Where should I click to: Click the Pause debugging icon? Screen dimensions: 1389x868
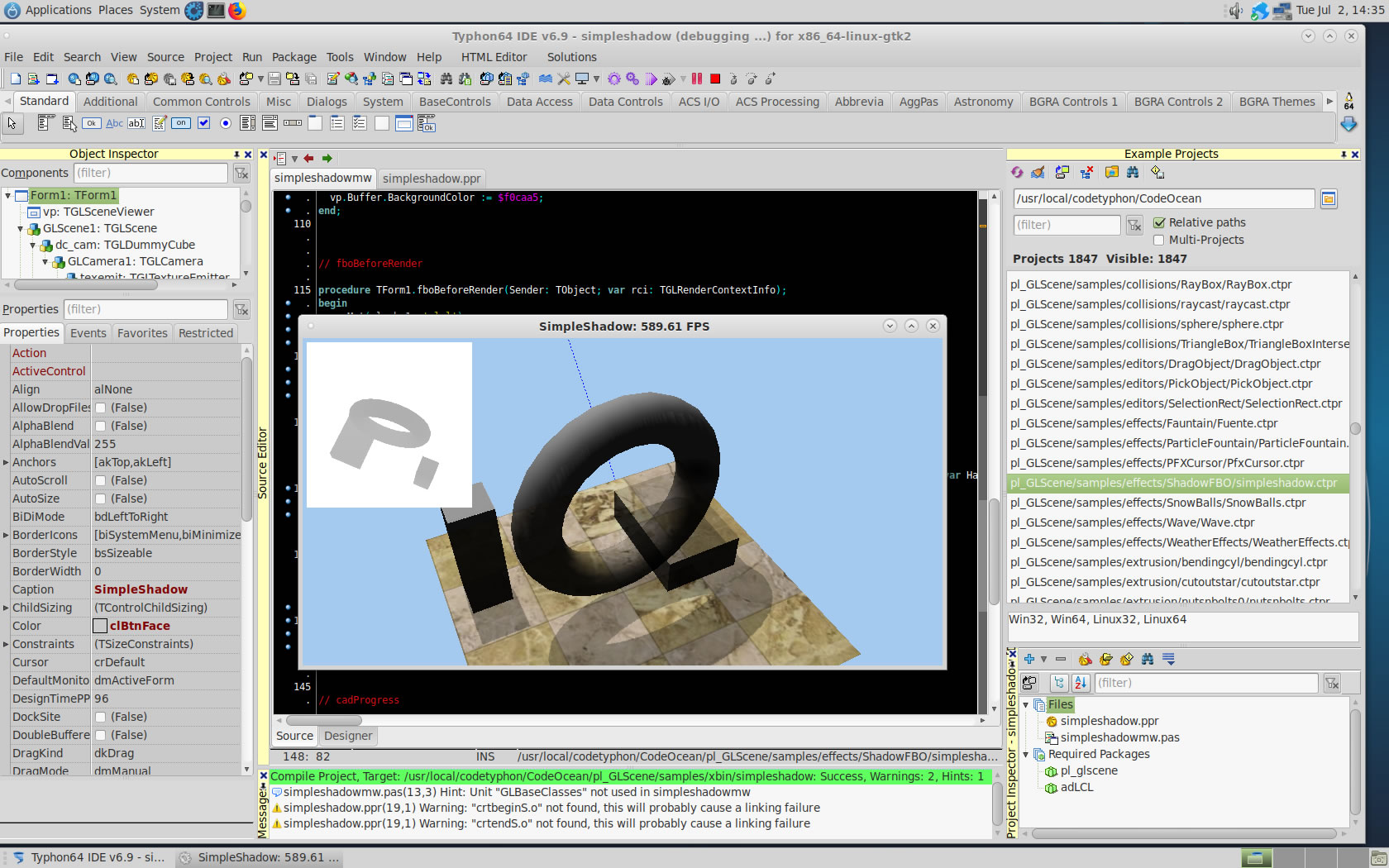(697, 79)
